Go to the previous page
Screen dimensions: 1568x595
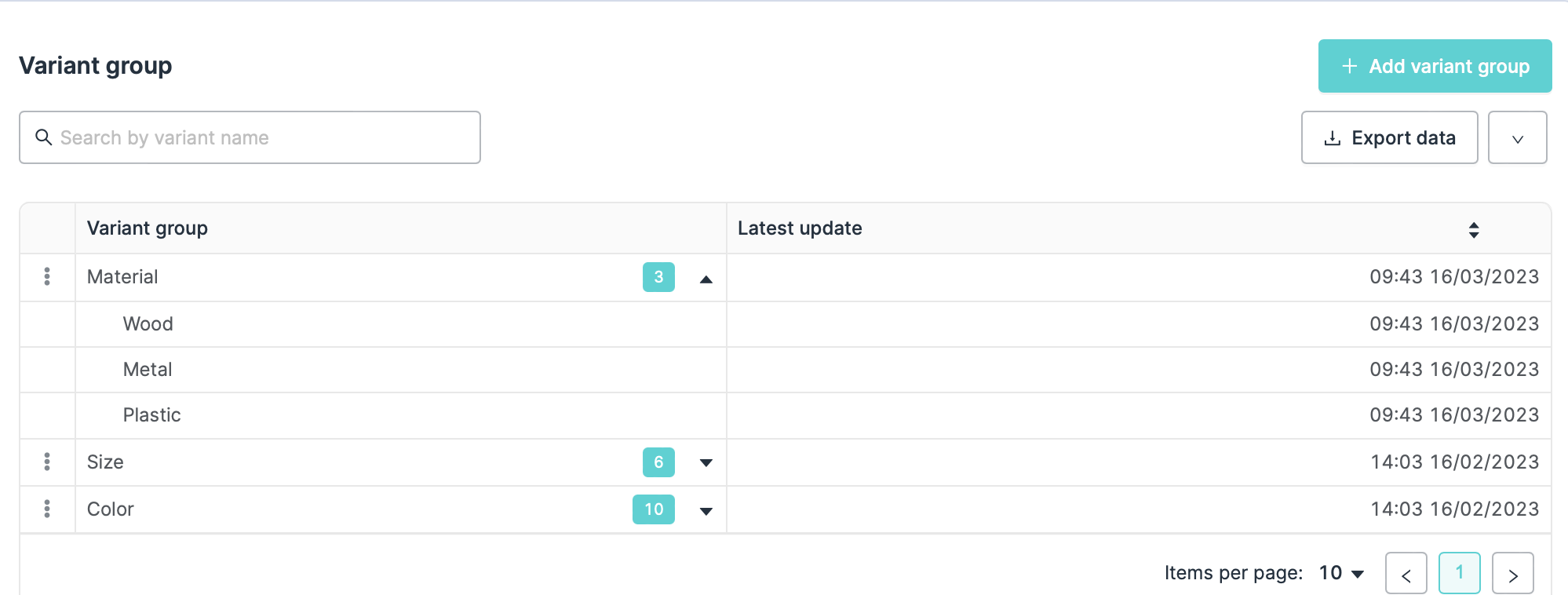click(x=1406, y=574)
